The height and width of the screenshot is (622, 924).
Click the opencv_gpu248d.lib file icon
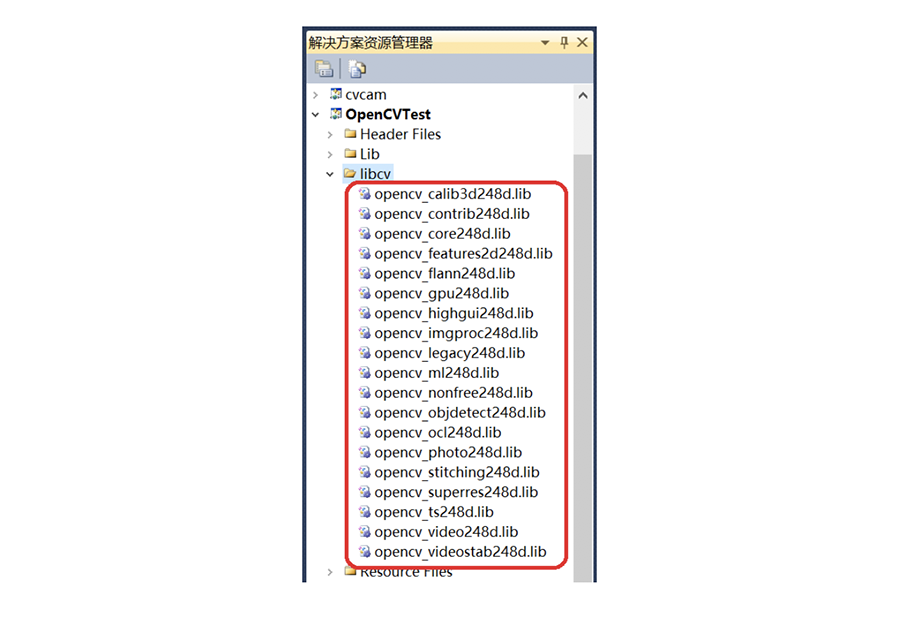365,293
